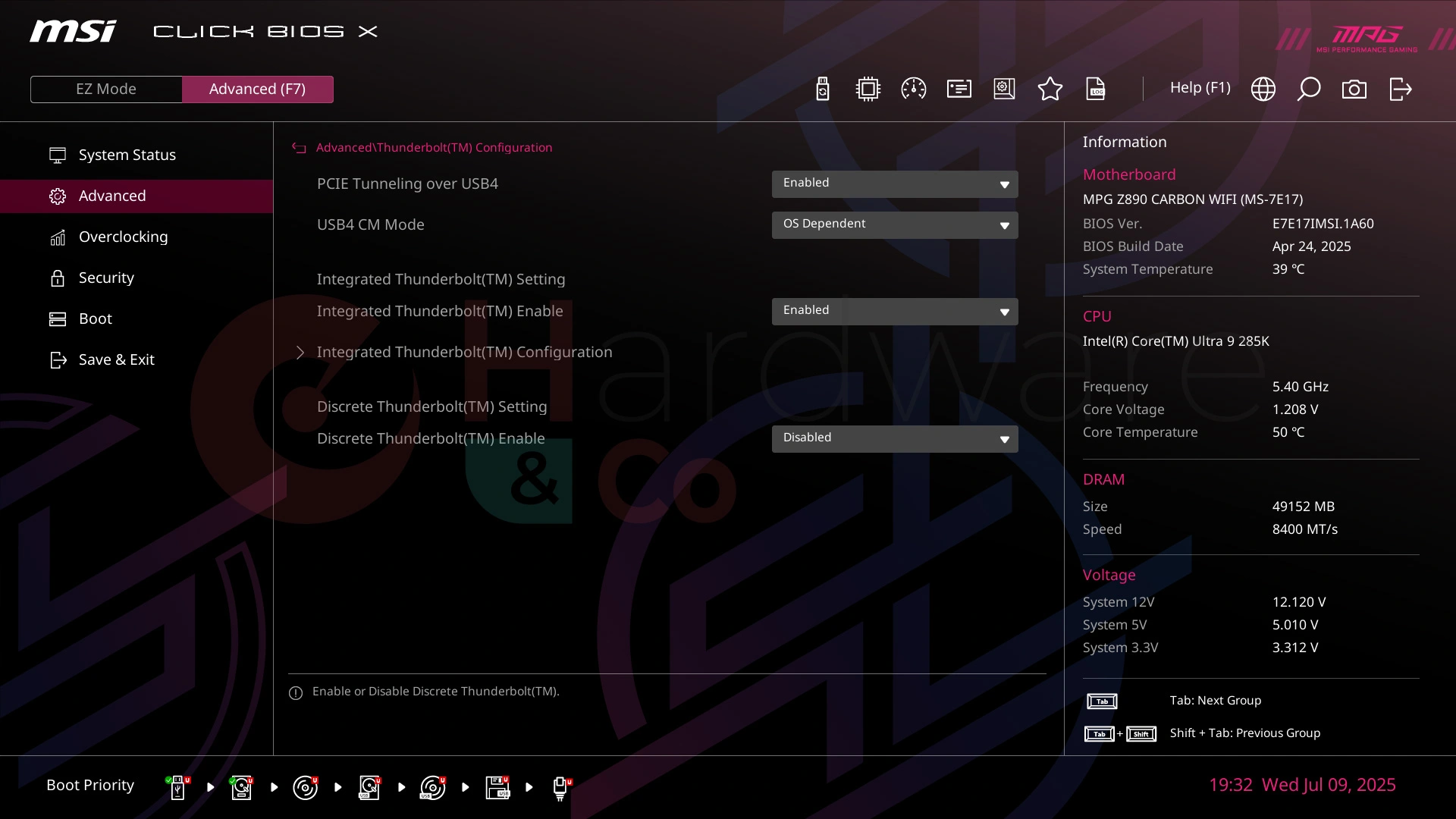Screen dimensions: 1456x819
Task: Open the speedometer performance gauge icon
Action: pyautogui.click(x=913, y=89)
